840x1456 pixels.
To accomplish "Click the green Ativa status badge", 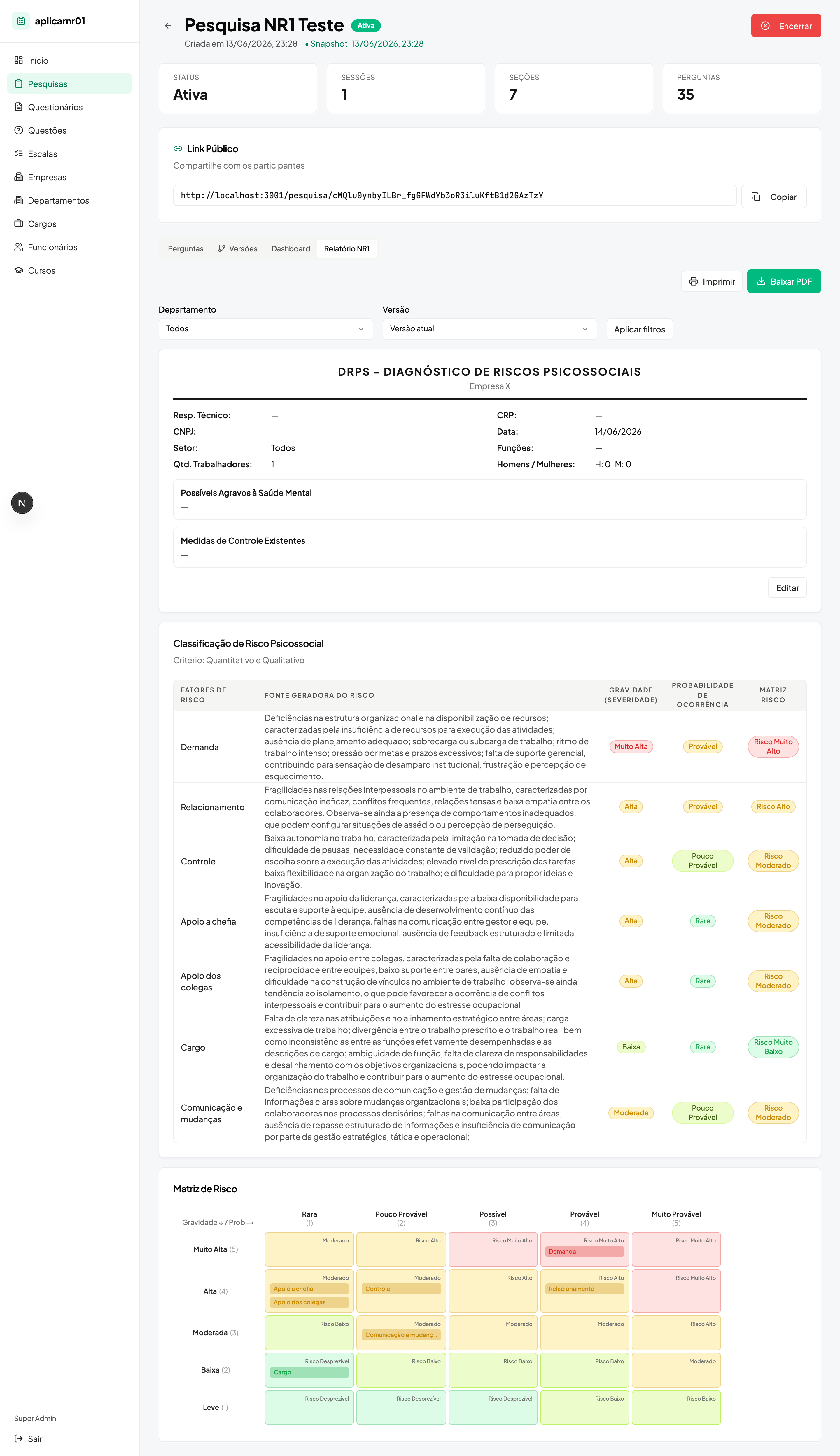I will tap(366, 25).
